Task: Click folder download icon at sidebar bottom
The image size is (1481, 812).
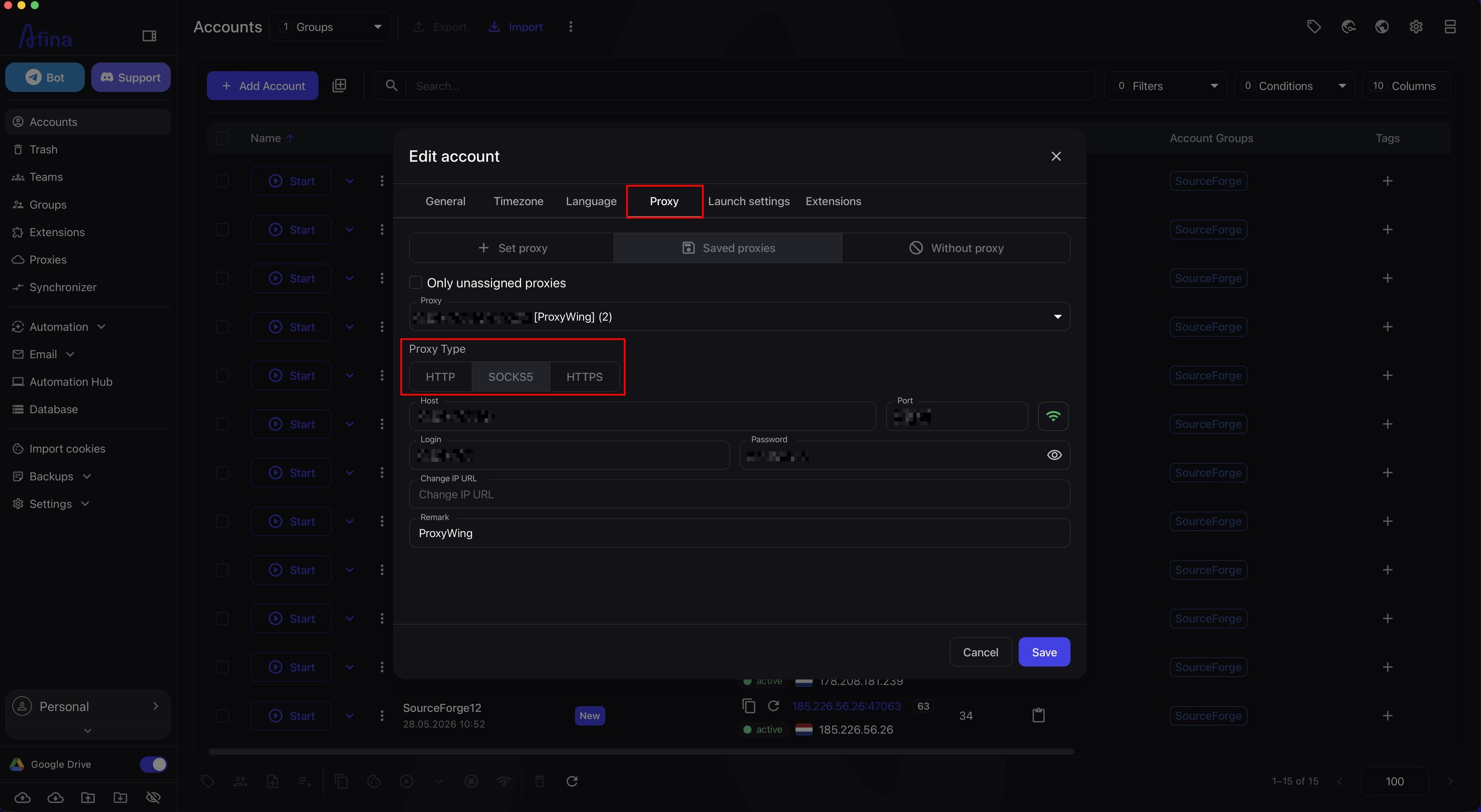Action: (x=120, y=797)
